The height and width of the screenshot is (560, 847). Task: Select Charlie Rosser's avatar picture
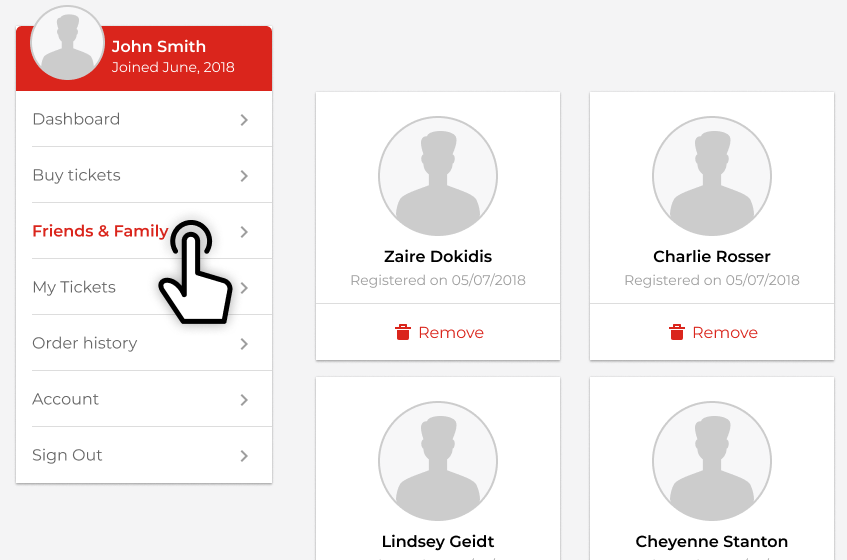[x=712, y=176]
